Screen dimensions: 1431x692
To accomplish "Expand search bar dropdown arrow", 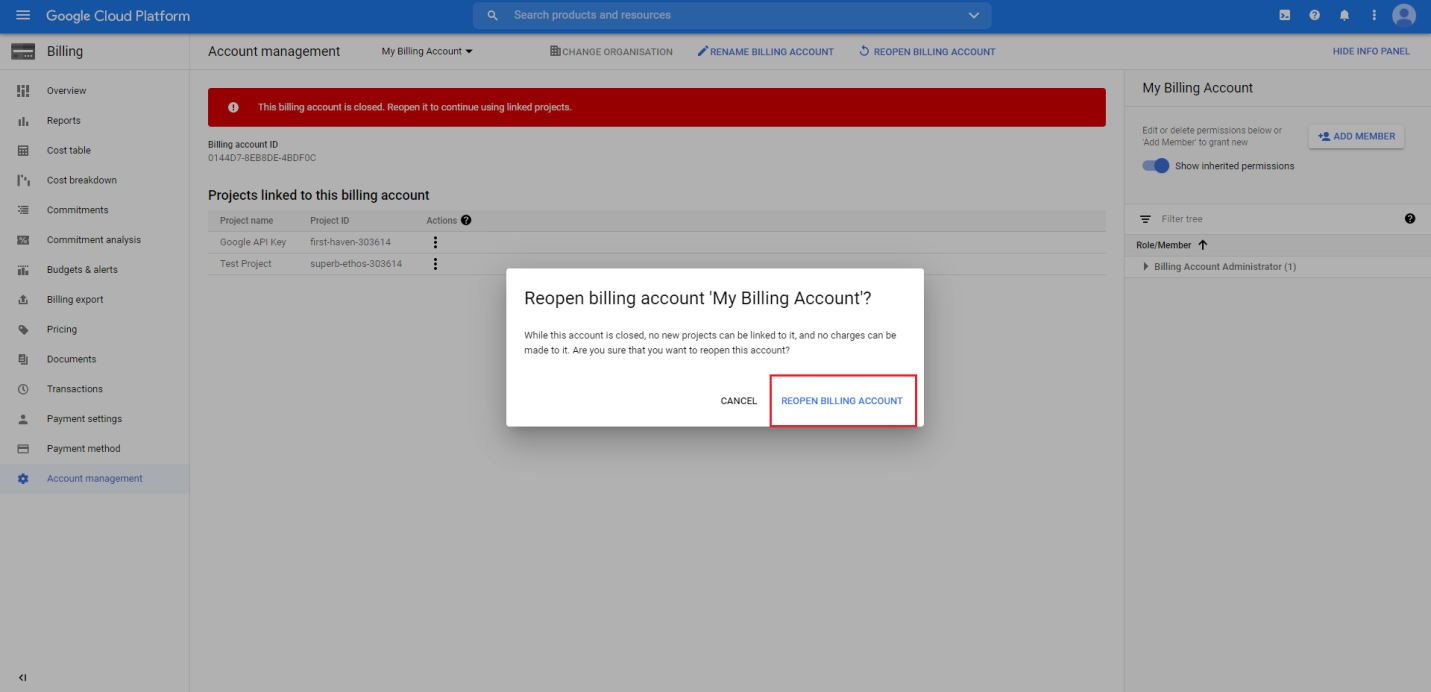I will click(974, 16).
